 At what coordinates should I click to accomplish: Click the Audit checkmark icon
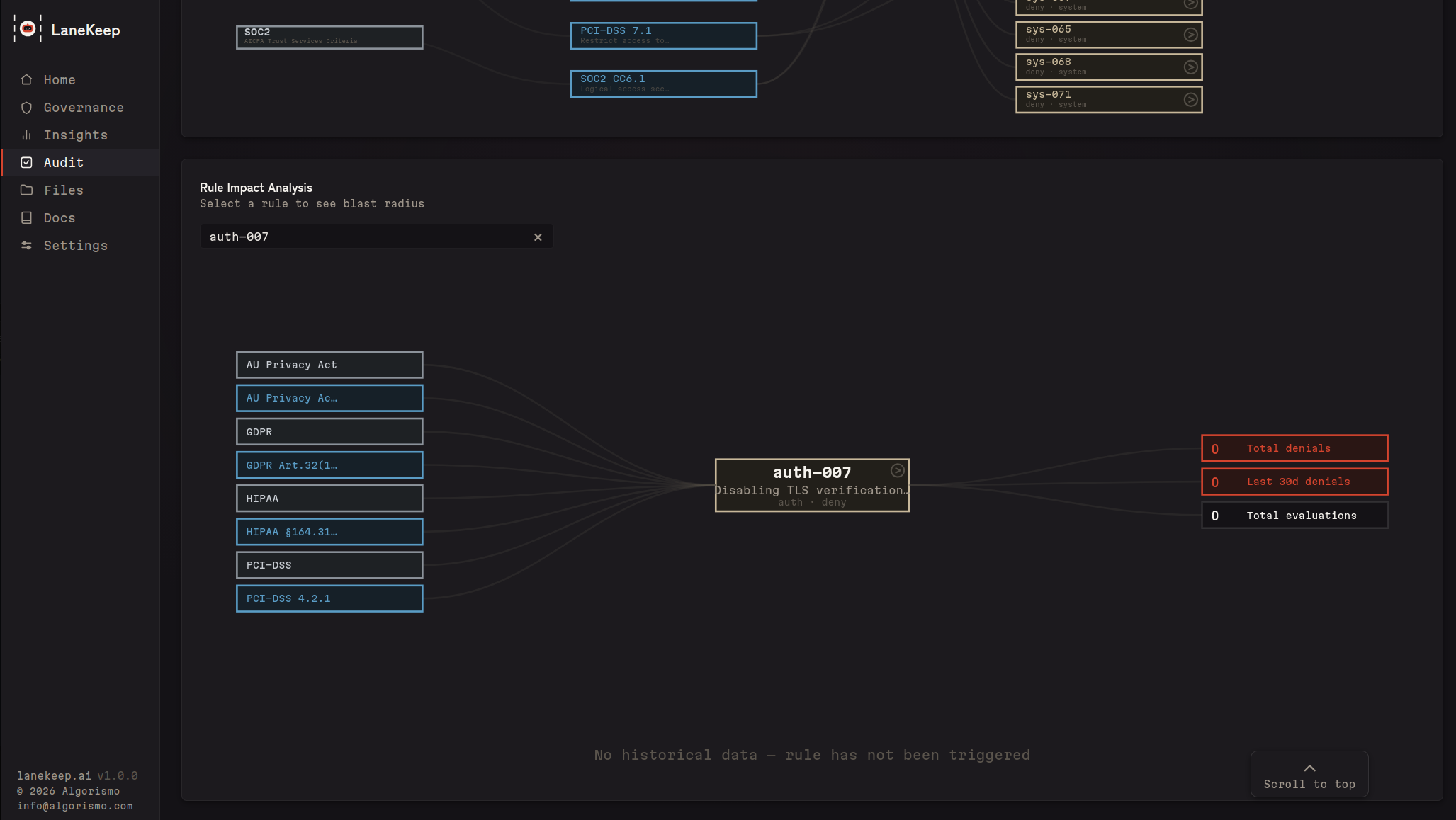[x=26, y=163]
